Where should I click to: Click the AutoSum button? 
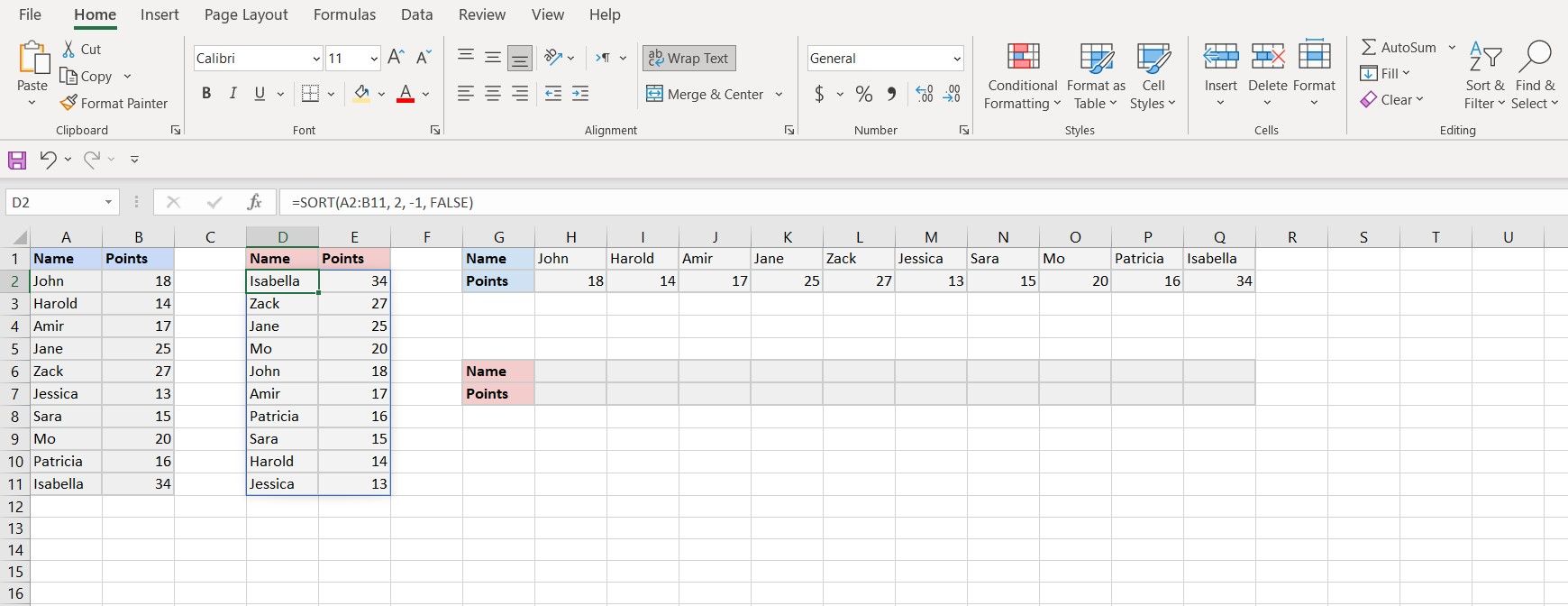click(1399, 47)
